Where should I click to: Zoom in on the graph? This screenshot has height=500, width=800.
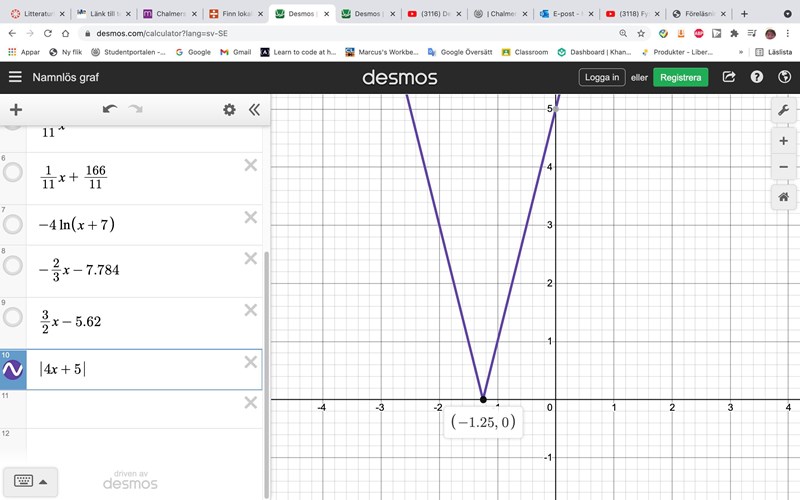pos(783,141)
